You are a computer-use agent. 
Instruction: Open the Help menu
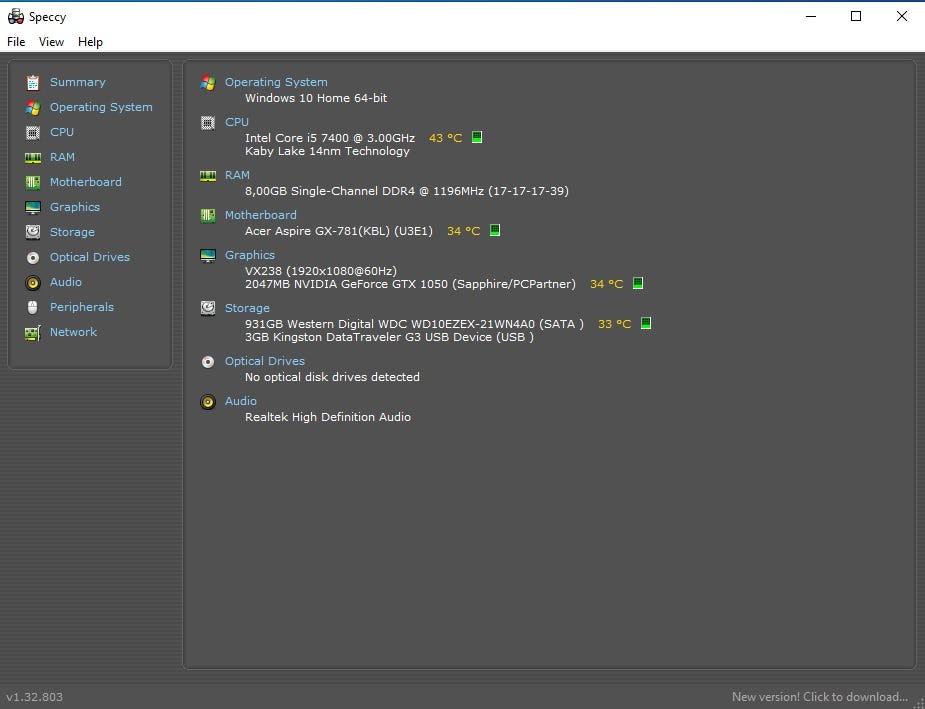click(x=90, y=42)
